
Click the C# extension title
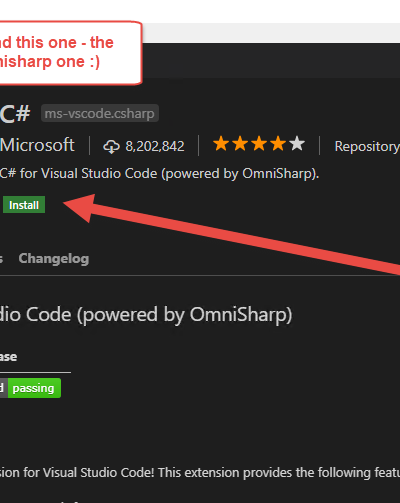15,114
